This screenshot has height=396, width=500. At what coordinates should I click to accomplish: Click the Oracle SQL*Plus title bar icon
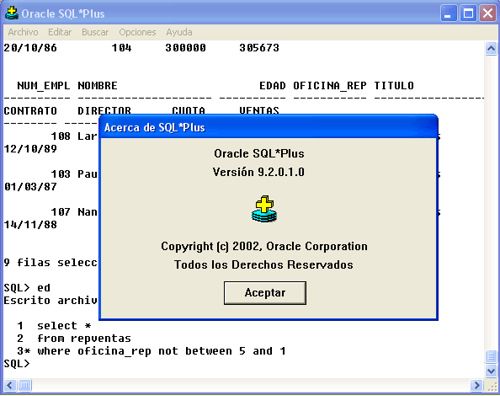coord(11,13)
